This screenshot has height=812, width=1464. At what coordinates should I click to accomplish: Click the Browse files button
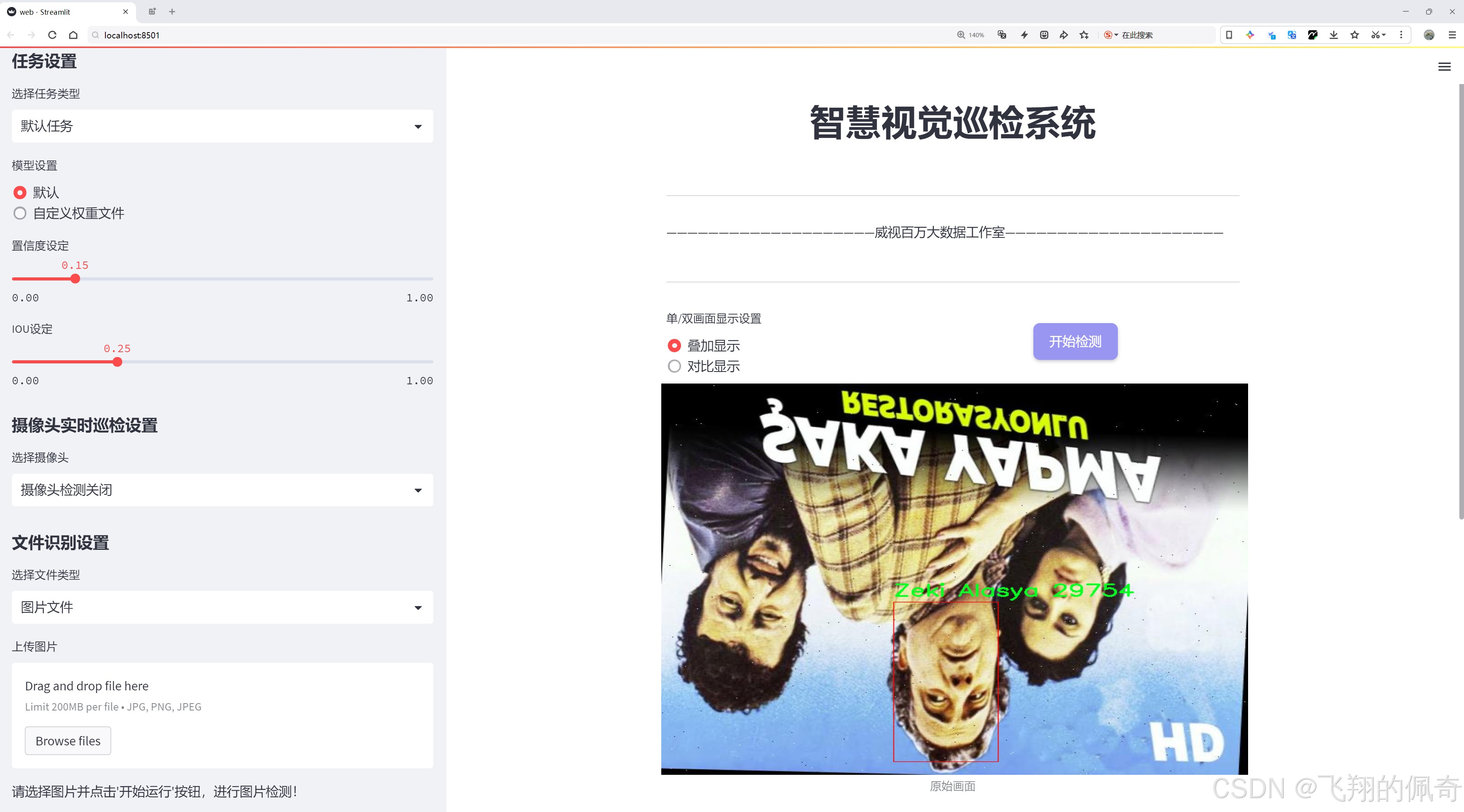pyautogui.click(x=67, y=741)
